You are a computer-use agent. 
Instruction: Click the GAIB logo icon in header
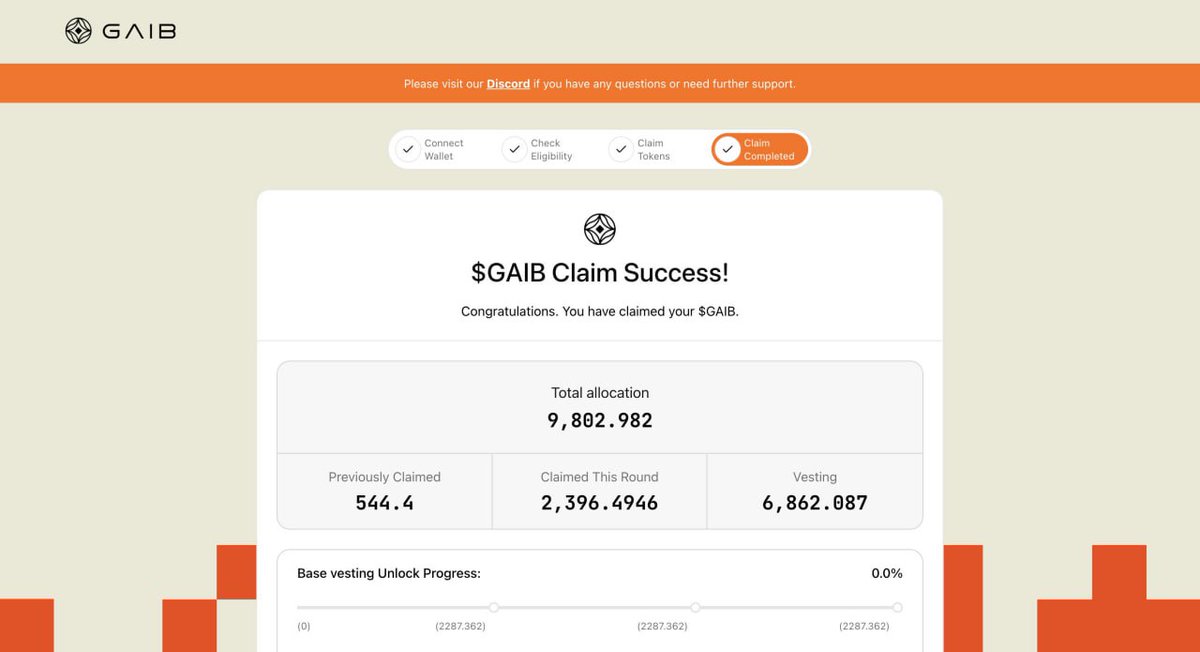click(78, 31)
